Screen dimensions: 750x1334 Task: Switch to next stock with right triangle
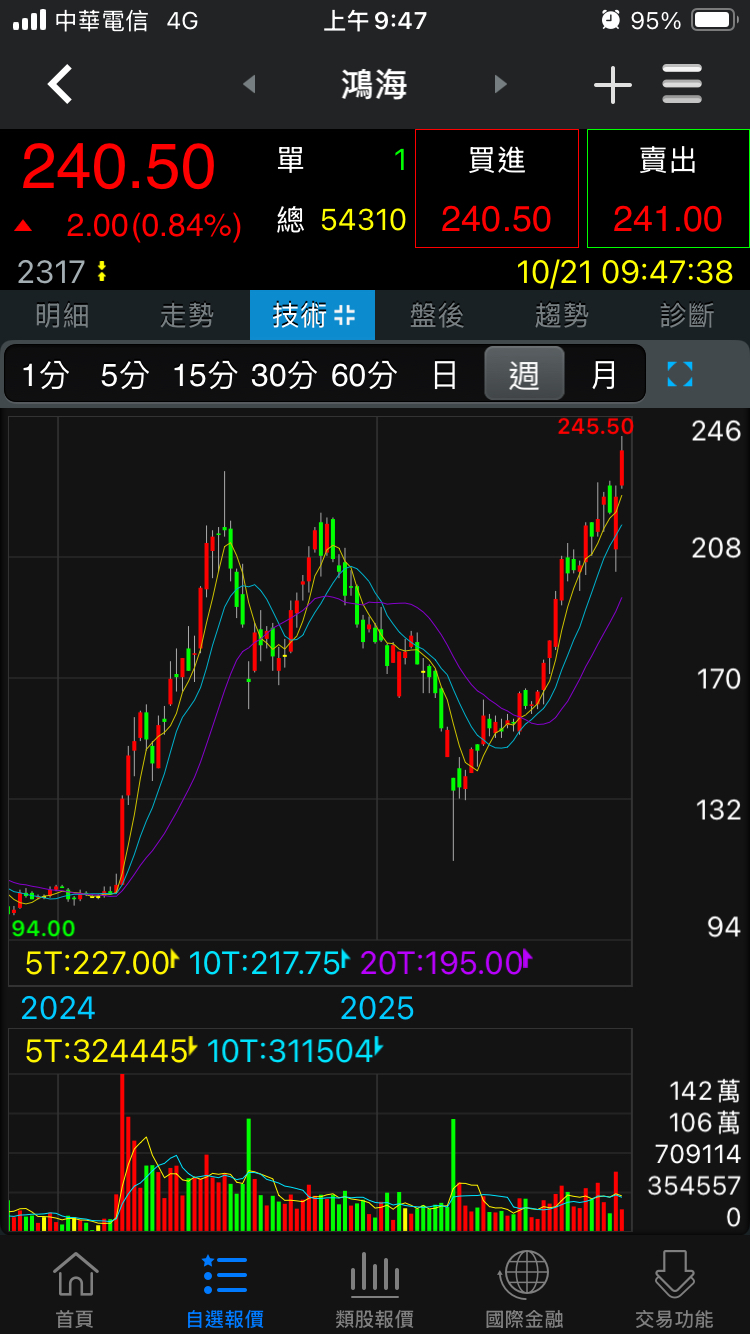point(501,85)
